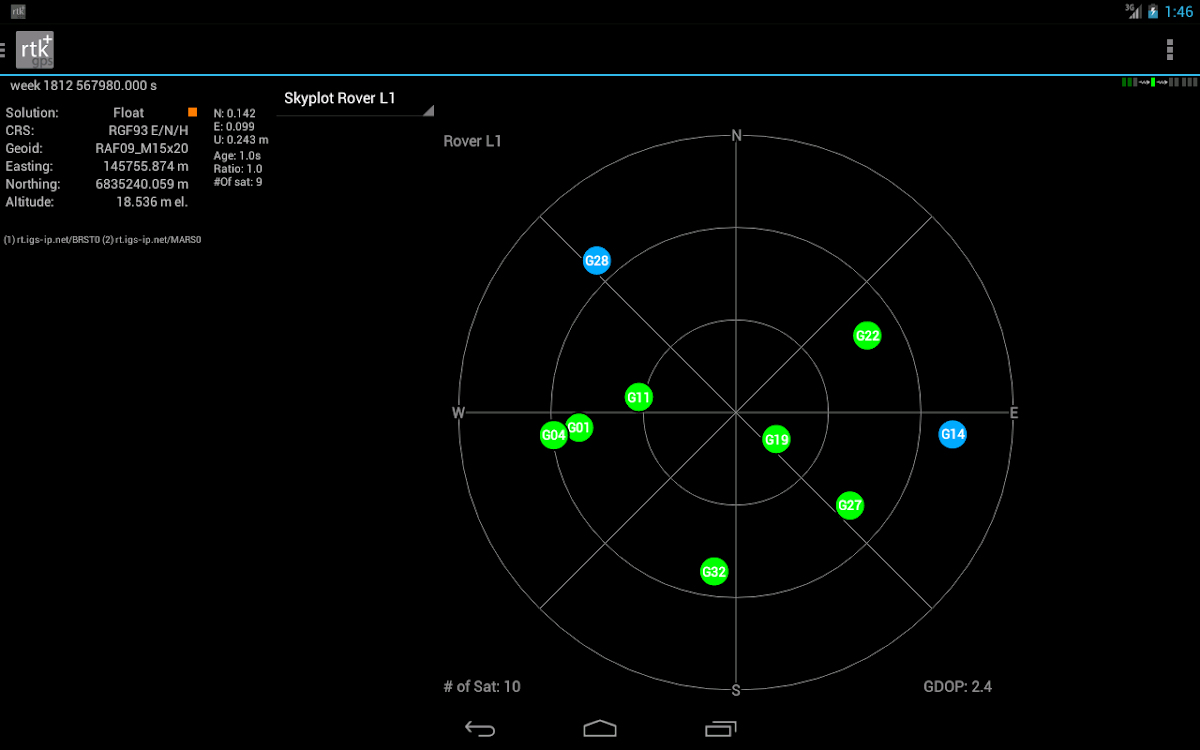Select the G11 satellite marker
1200x750 pixels.
639,397
